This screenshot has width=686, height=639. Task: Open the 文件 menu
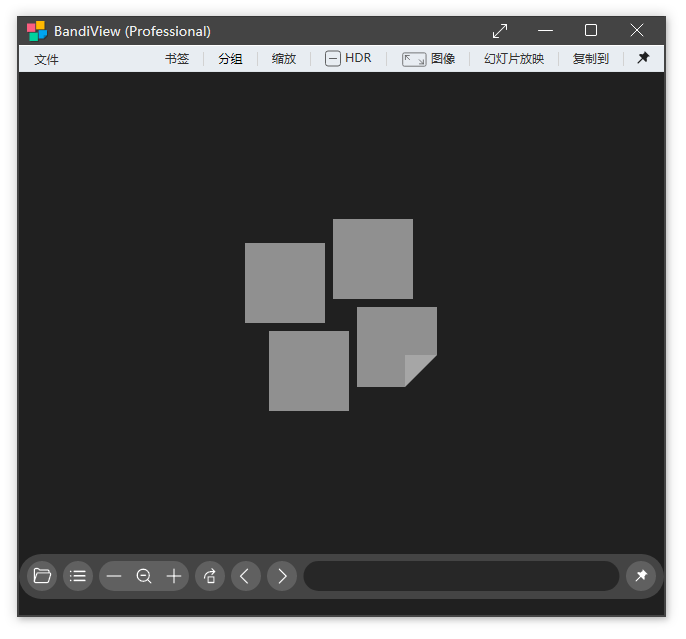pyautogui.click(x=47, y=59)
